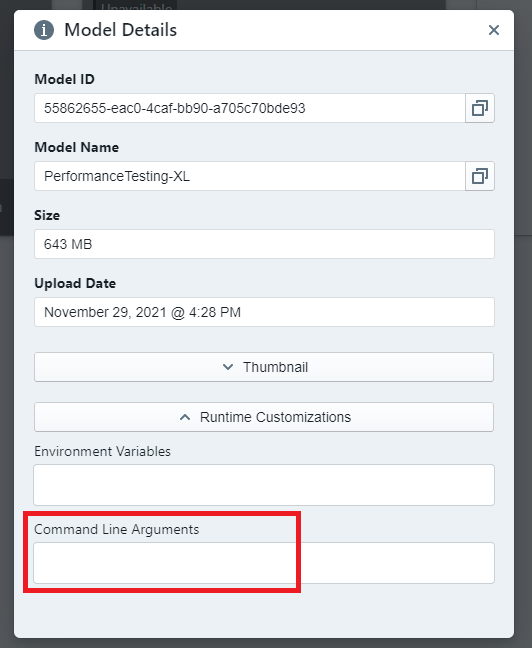The height and width of the screenshot is (648, 532).
Task: Close the Model Details dialog
Action: pos(494,30)
